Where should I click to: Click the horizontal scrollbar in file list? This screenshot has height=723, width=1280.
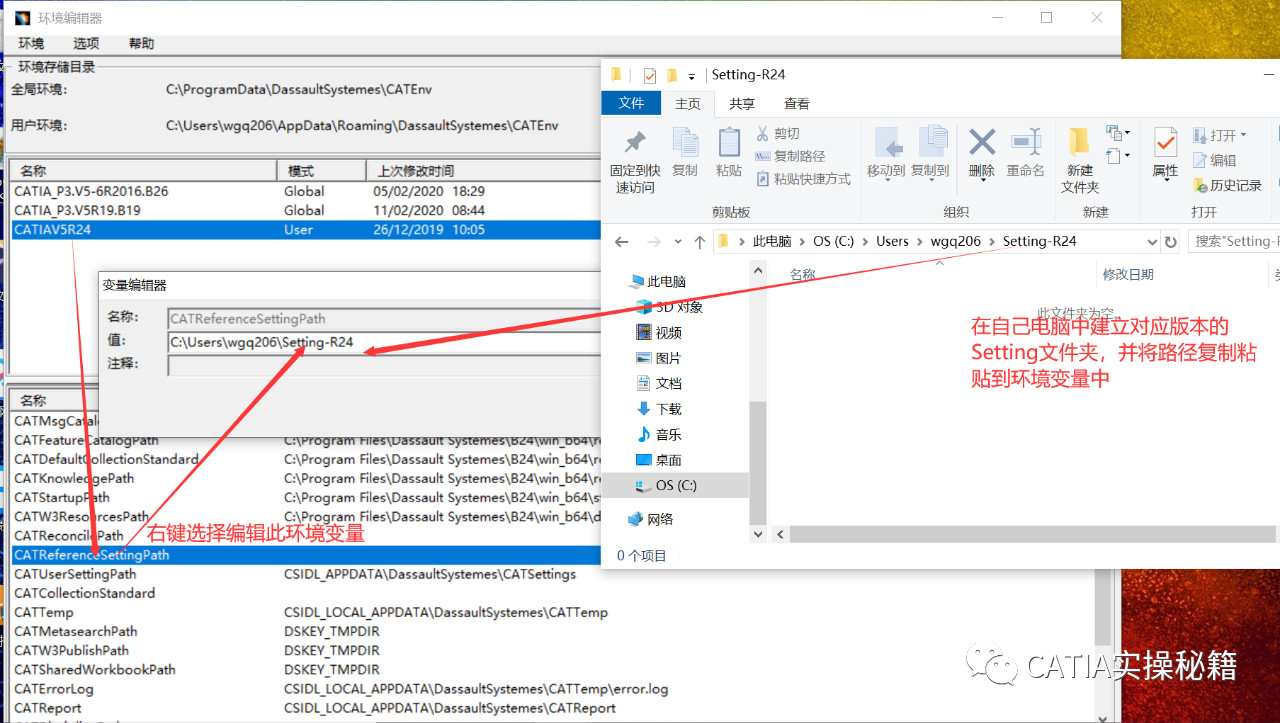click(x=1020, y=535)
